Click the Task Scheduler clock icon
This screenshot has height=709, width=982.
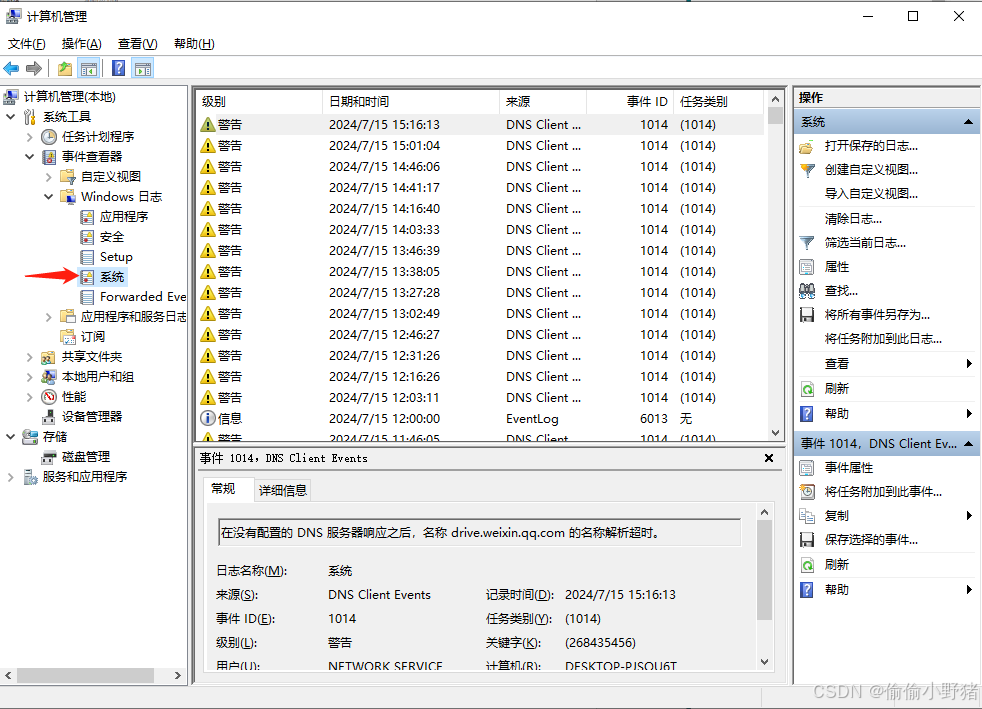49,137
